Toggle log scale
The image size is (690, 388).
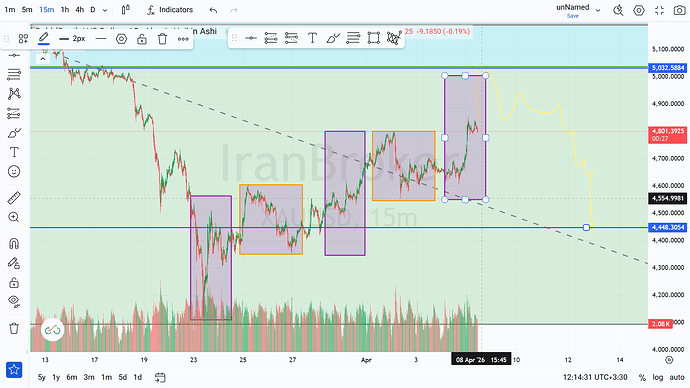(658, 377)
